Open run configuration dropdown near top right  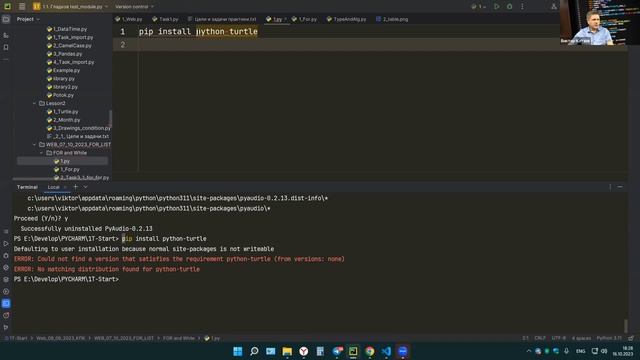[478, 7]
